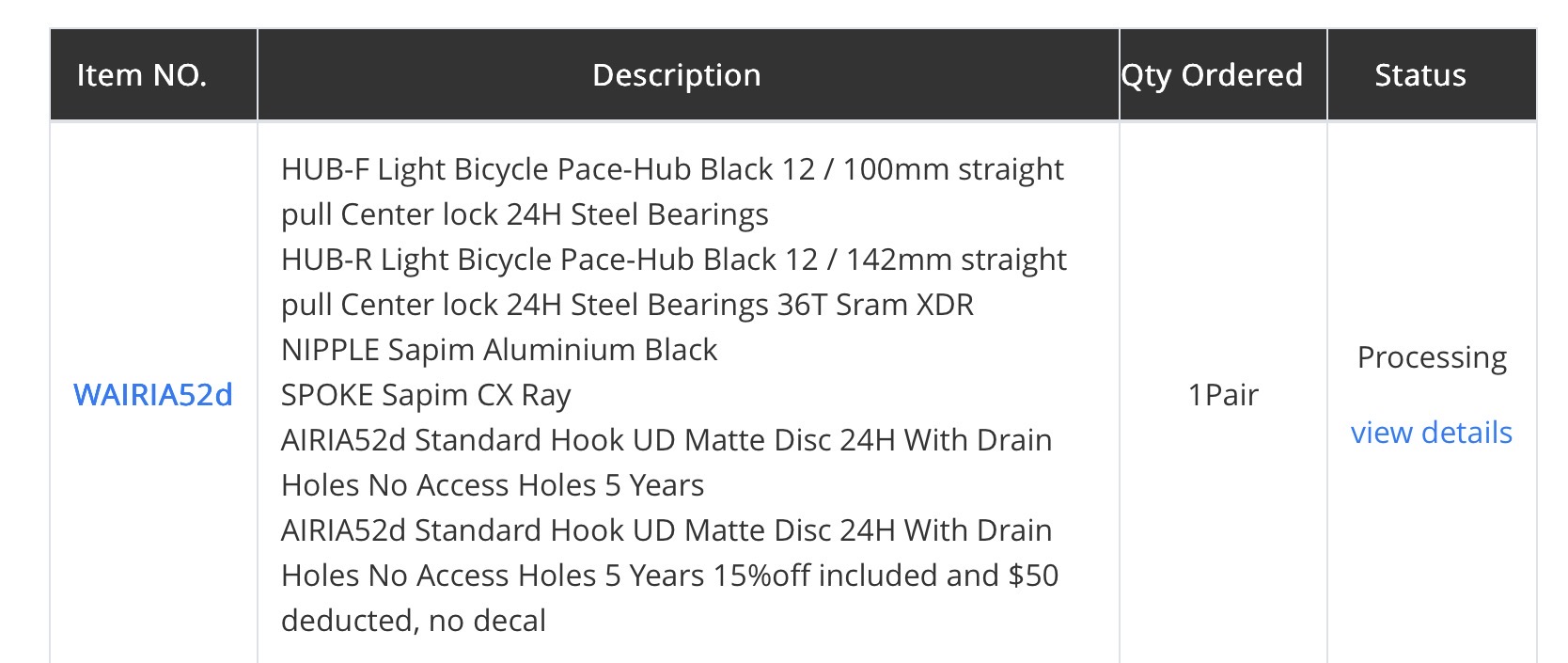Click the Description column header

[676, 75]
